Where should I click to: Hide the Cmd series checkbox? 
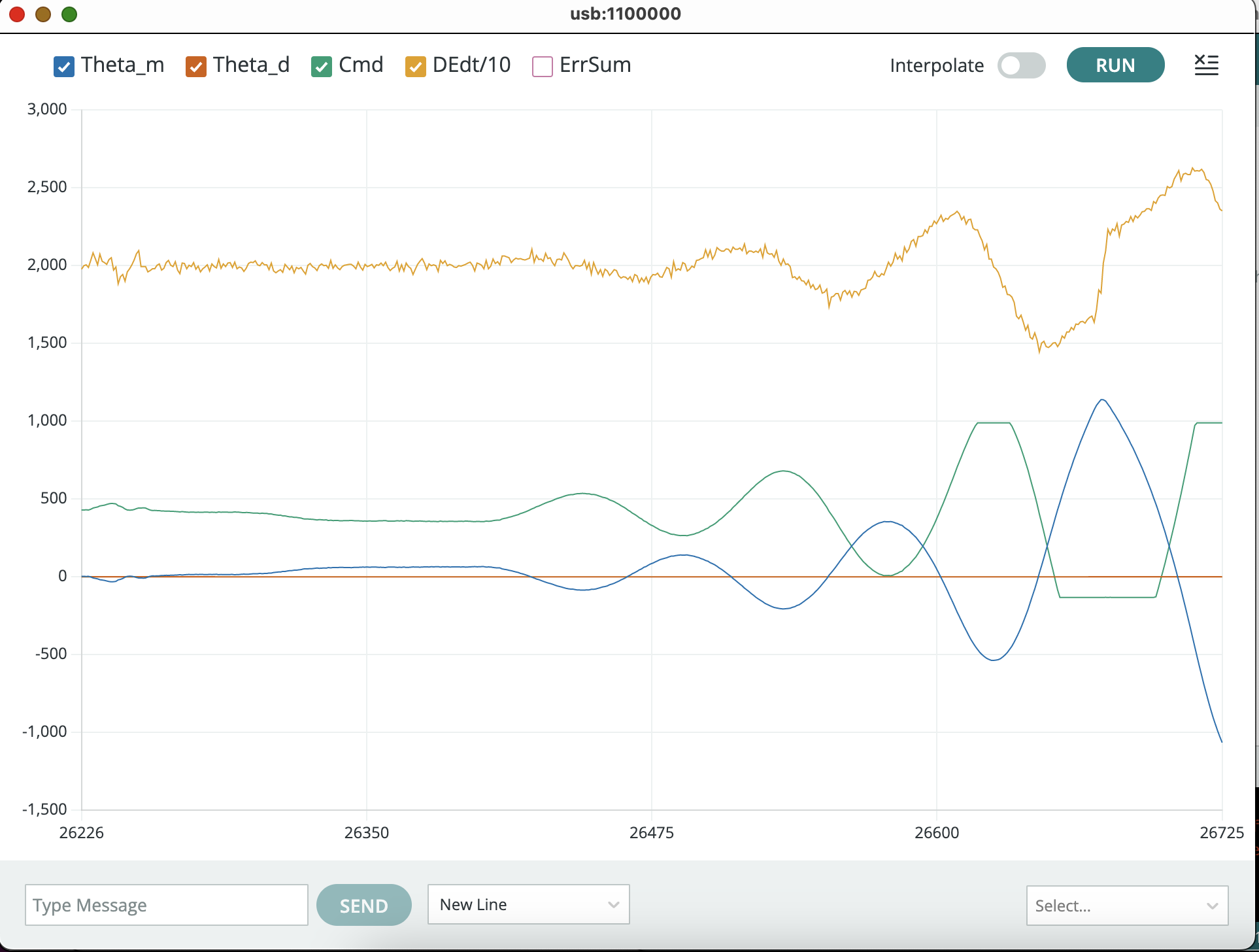pyautogui.click(x=322, y=66)
